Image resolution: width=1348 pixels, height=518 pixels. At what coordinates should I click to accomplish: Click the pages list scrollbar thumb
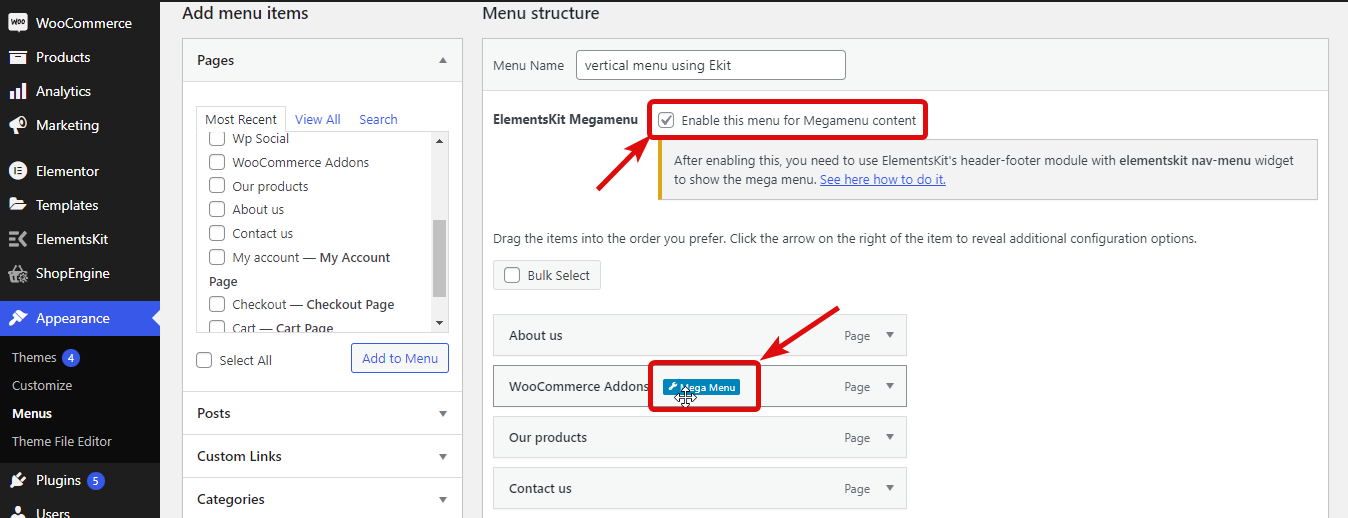(439, 259)
